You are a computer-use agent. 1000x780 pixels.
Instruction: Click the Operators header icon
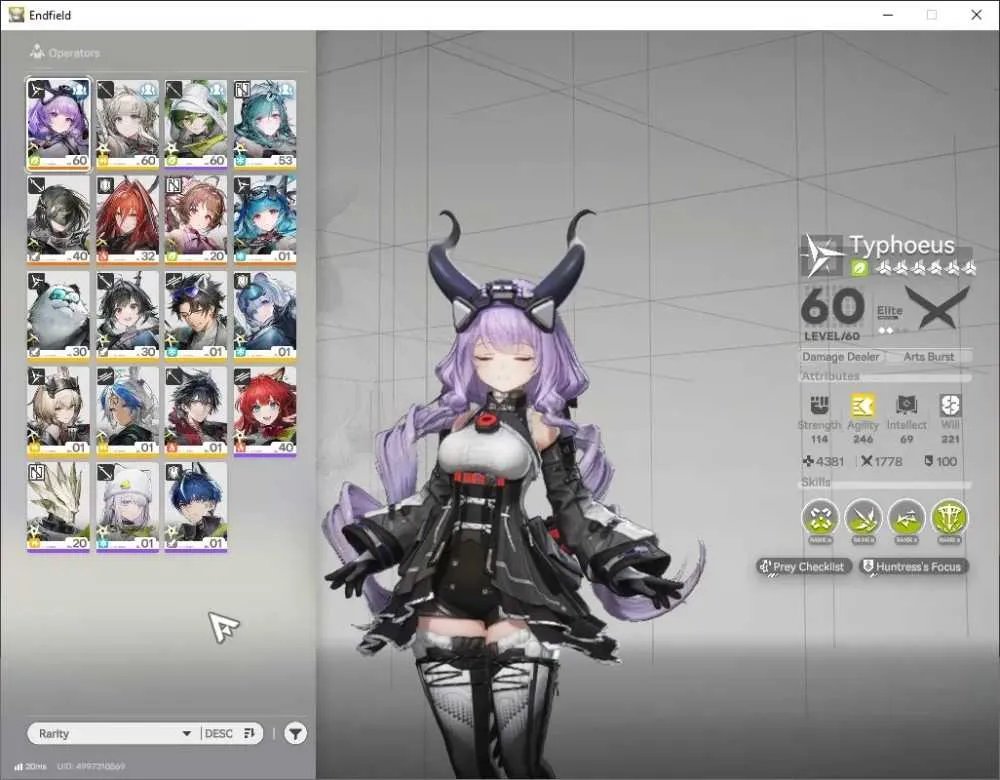pyautogui.click(x=37, y=52)
